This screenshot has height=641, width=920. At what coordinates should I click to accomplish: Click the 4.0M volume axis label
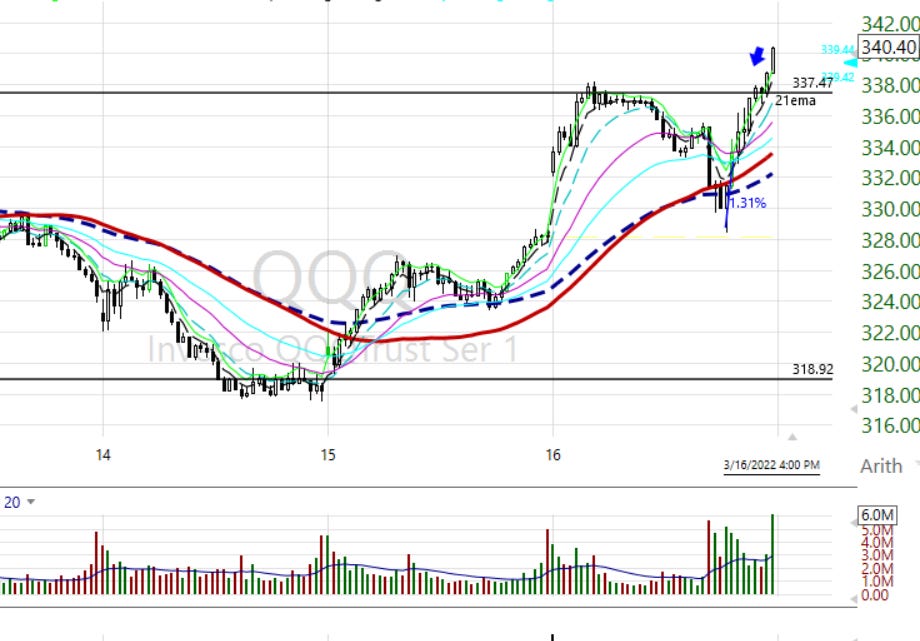point(877,542)
